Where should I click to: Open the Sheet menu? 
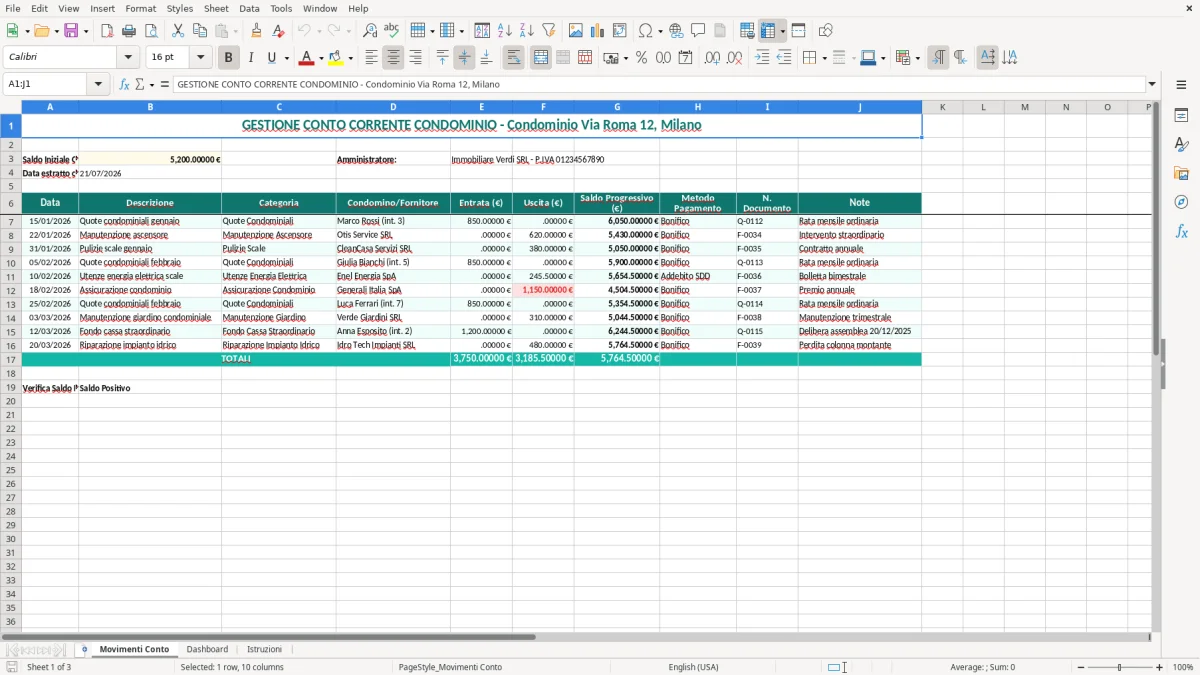[x=216, y=8]
